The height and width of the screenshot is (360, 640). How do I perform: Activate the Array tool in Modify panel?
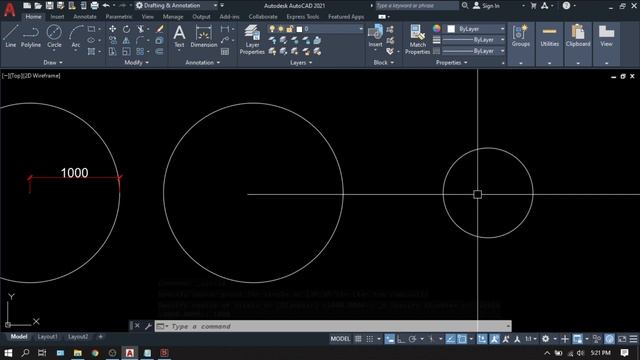pos(140,52)
